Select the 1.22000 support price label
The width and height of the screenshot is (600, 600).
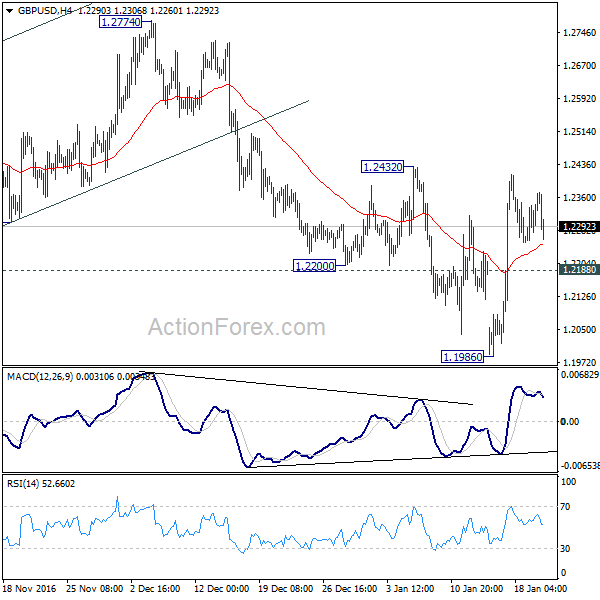pyautogui.click(x=314, y=266)
